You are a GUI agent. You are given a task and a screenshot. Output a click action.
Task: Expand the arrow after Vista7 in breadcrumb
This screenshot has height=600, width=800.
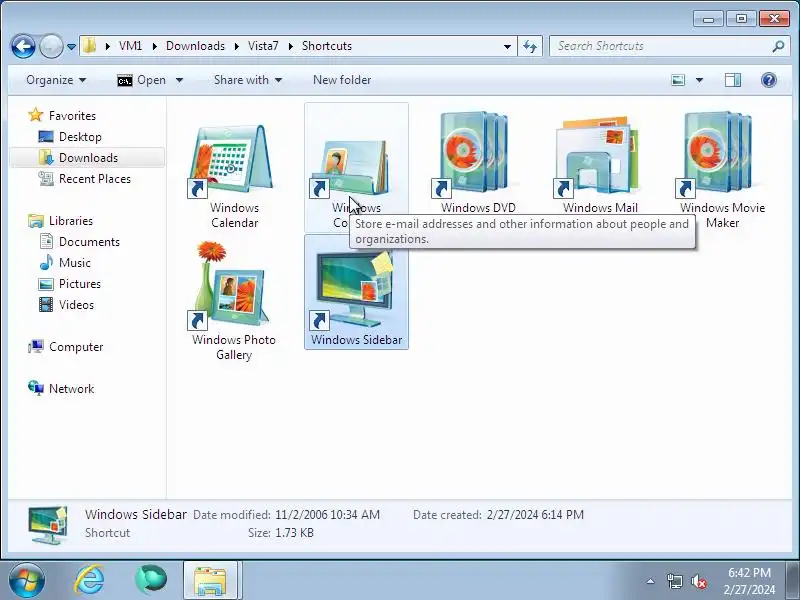click(290, 46)
